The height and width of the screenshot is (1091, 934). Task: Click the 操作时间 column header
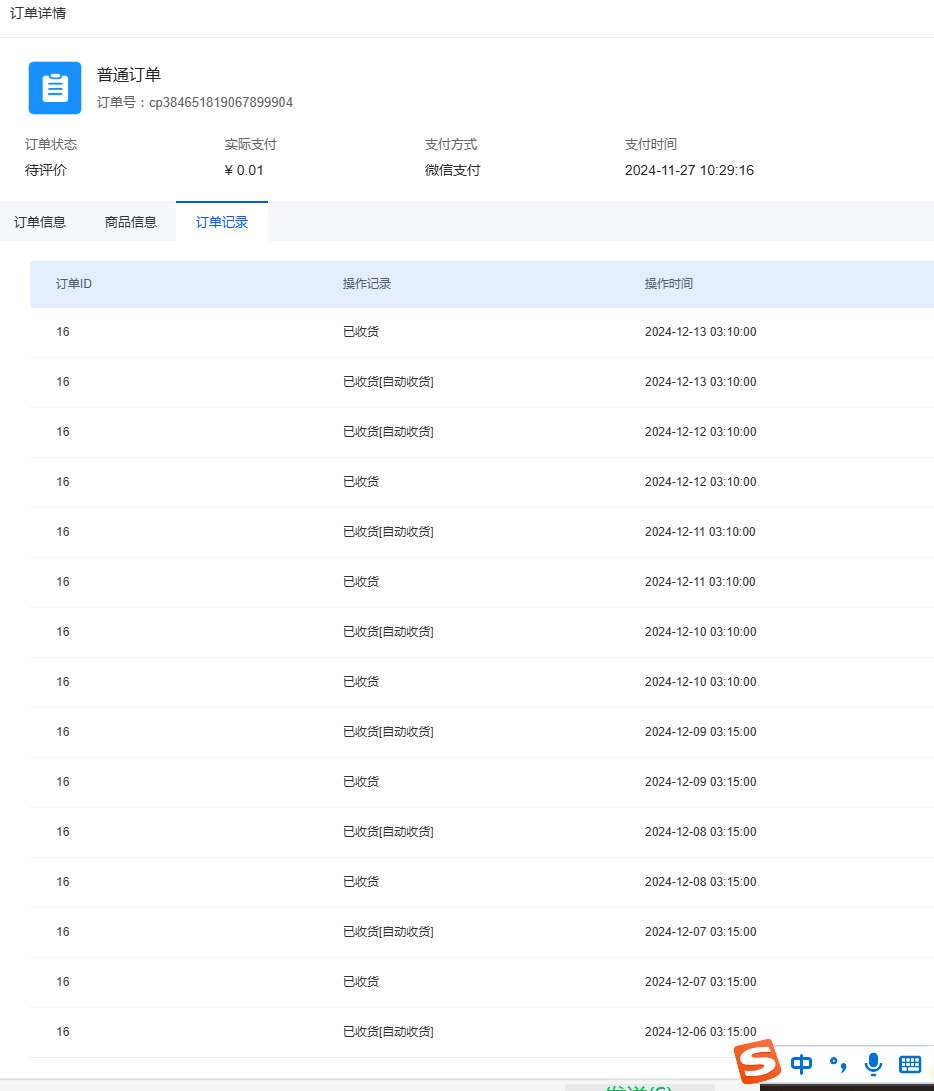point(669,284)
